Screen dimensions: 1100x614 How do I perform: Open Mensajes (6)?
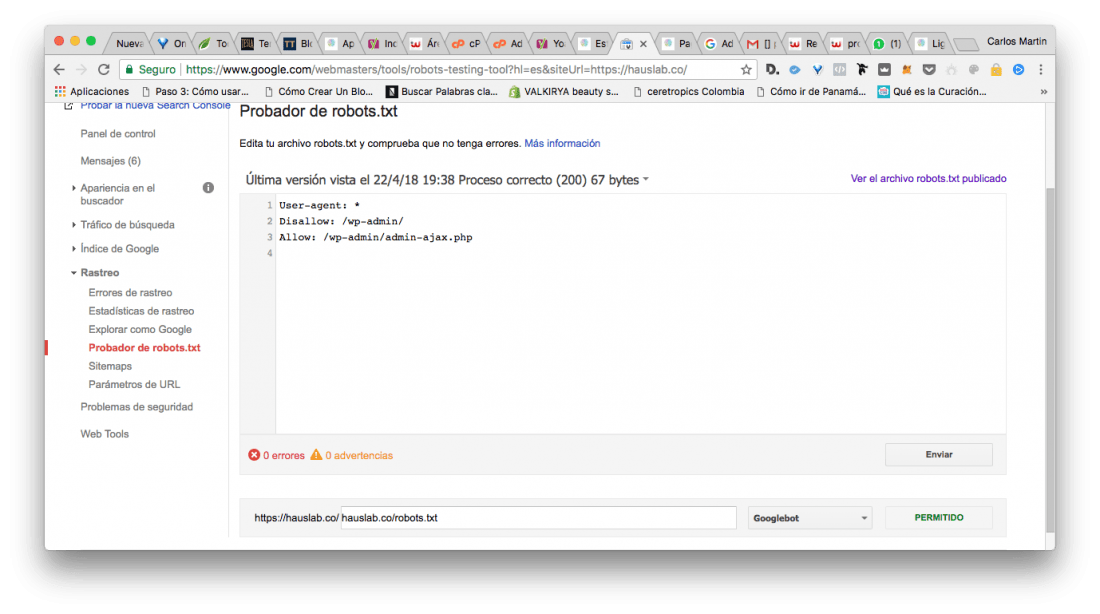[110, 161]
